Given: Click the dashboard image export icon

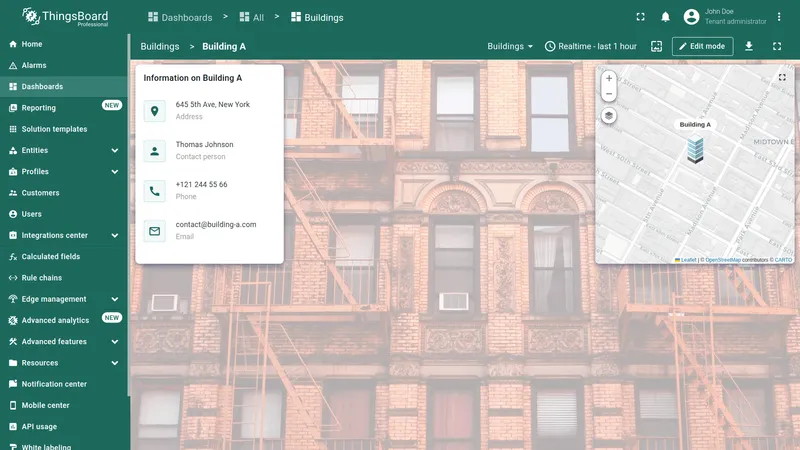Looking at the screenshot, I should 657,46.
